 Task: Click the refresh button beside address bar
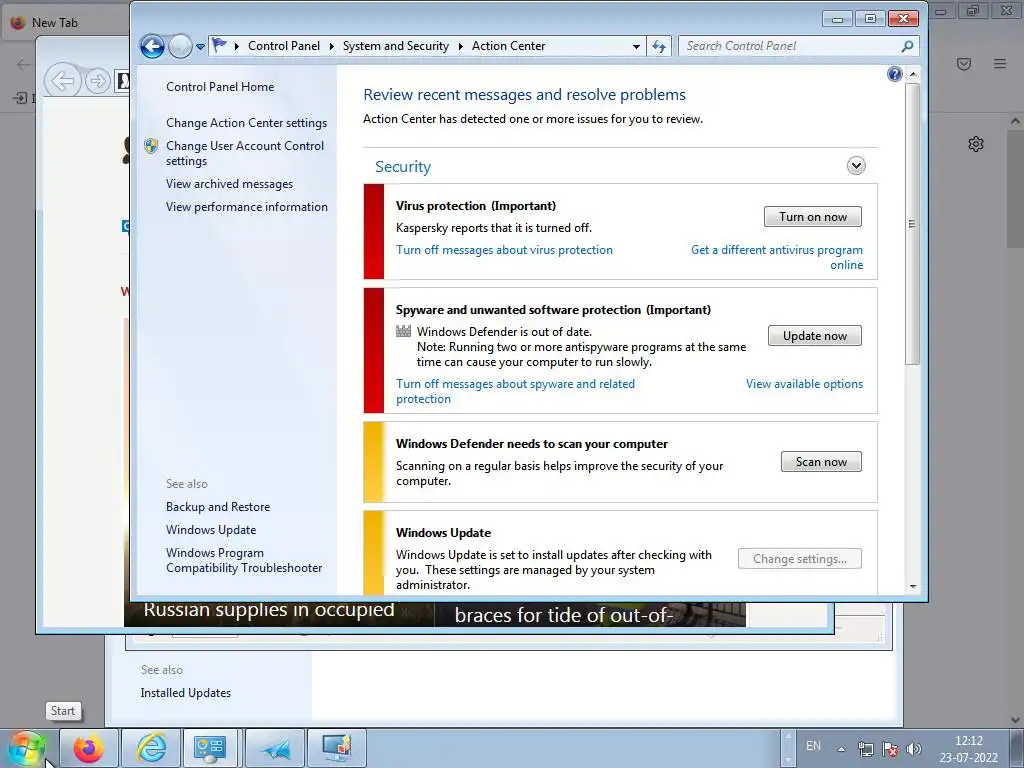click(x=659, y=46)
